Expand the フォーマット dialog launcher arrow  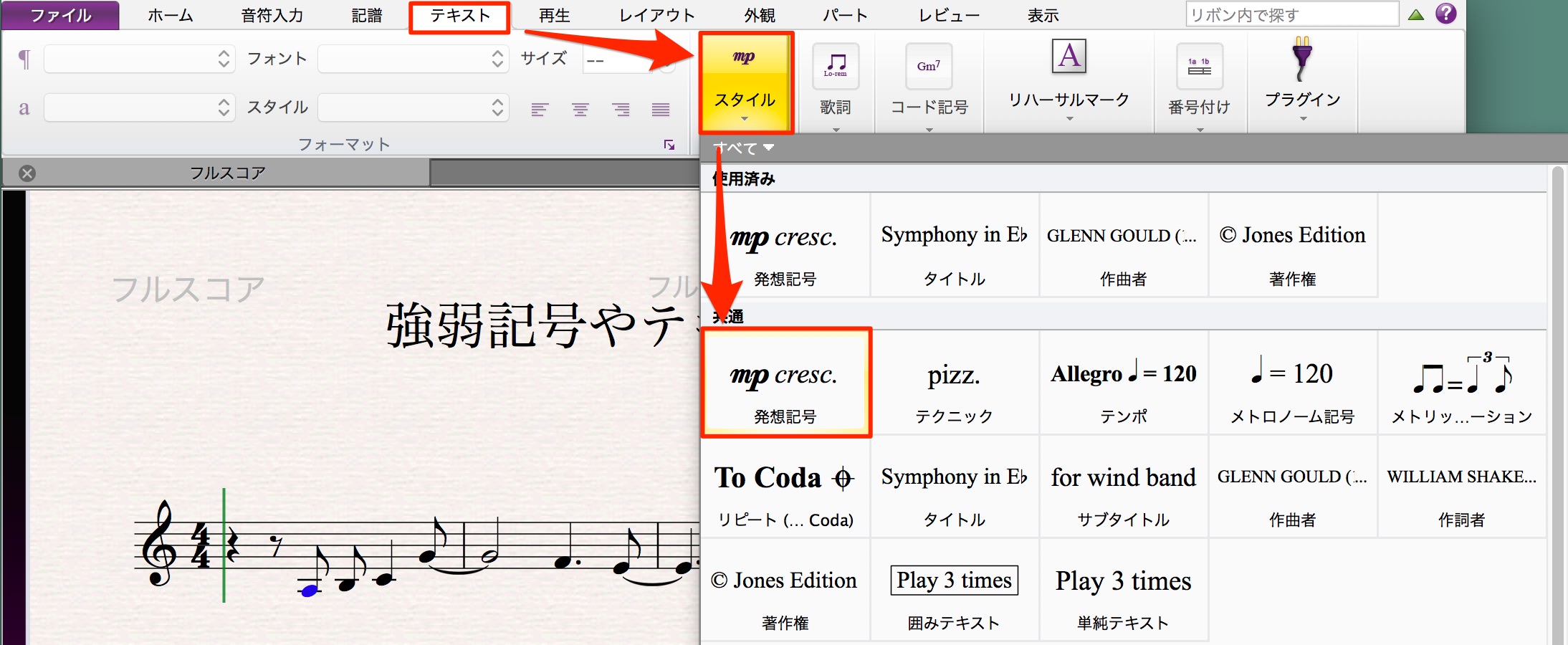pyautogui.click(x=669, y=145)
